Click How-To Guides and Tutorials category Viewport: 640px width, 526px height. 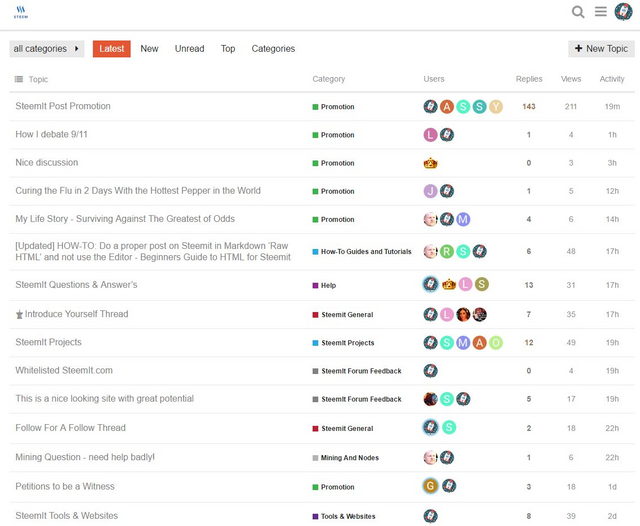pos(362,252)
